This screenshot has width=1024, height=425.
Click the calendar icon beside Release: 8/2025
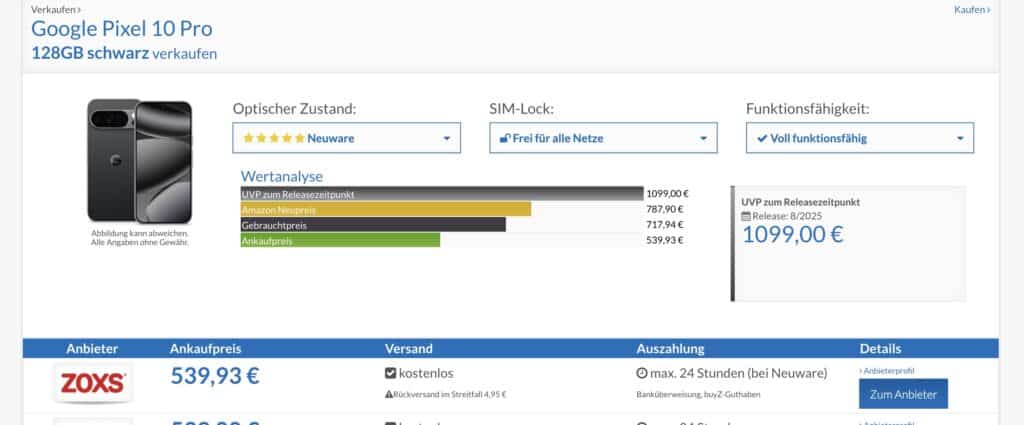pyautogui.click(x=746, y=216)
